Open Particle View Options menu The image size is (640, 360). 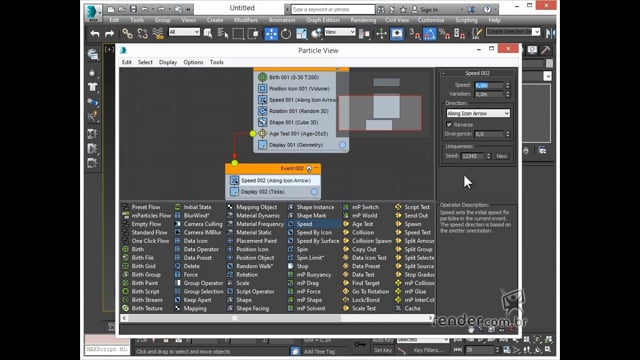tap(193, 62)
